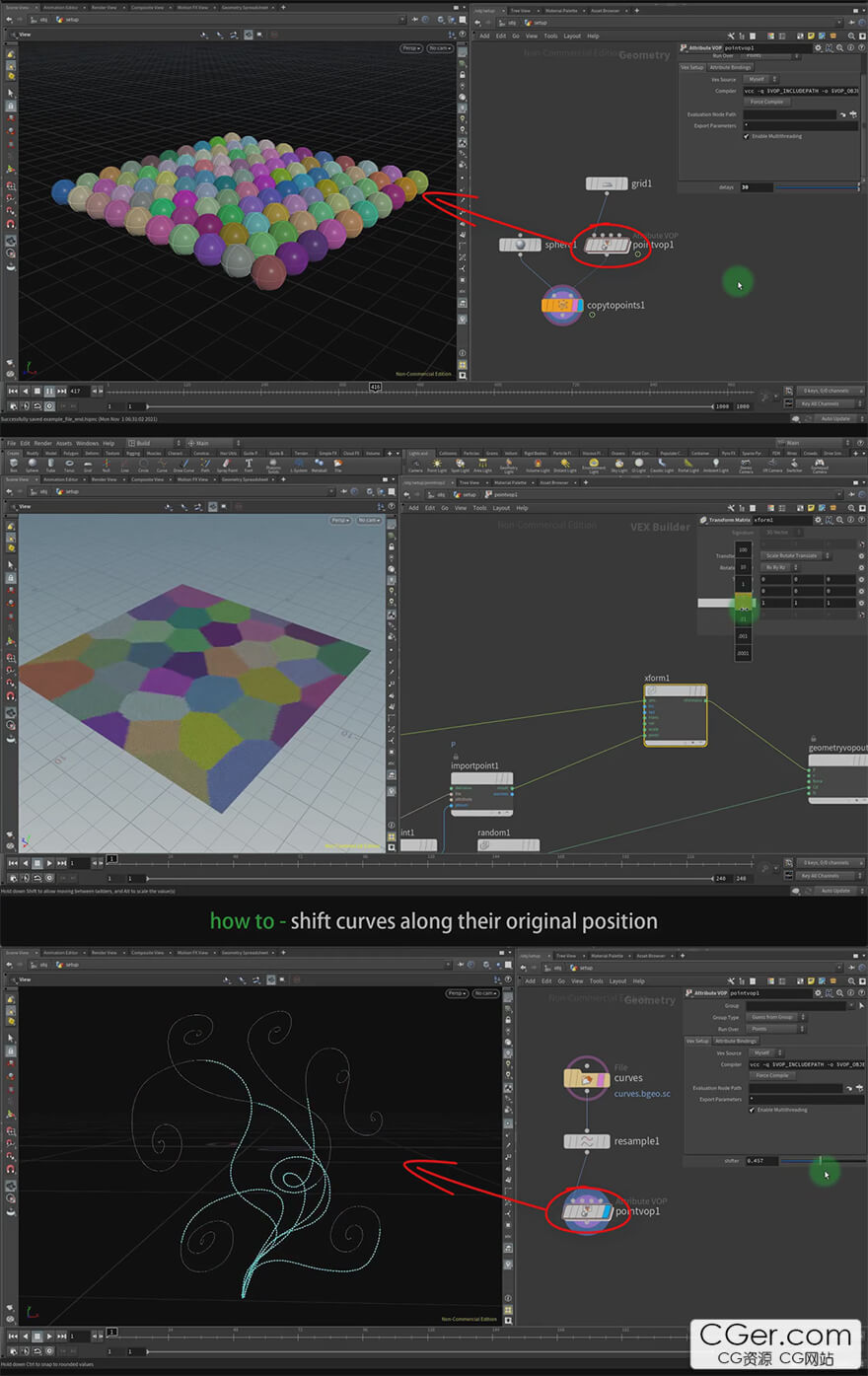Select the sphere1 node
The width and height of the screenshot is (868, 1376).
point(520,245)
